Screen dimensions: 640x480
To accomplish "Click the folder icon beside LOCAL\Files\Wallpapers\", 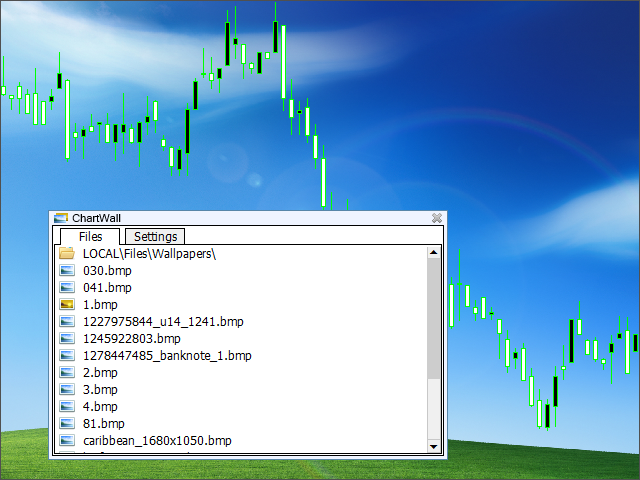I will 67,253.
